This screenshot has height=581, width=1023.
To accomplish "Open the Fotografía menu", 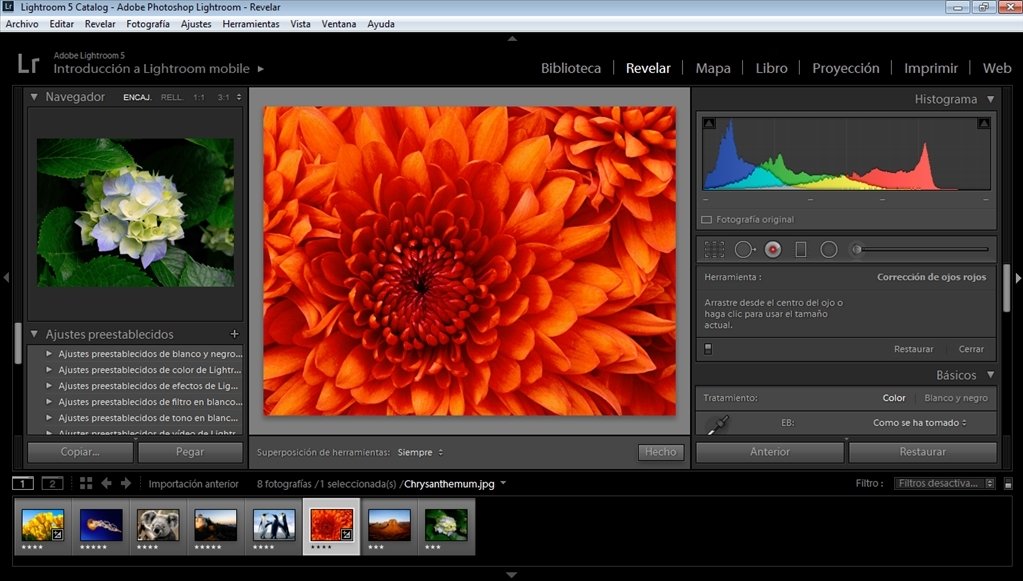I will 146,23.
